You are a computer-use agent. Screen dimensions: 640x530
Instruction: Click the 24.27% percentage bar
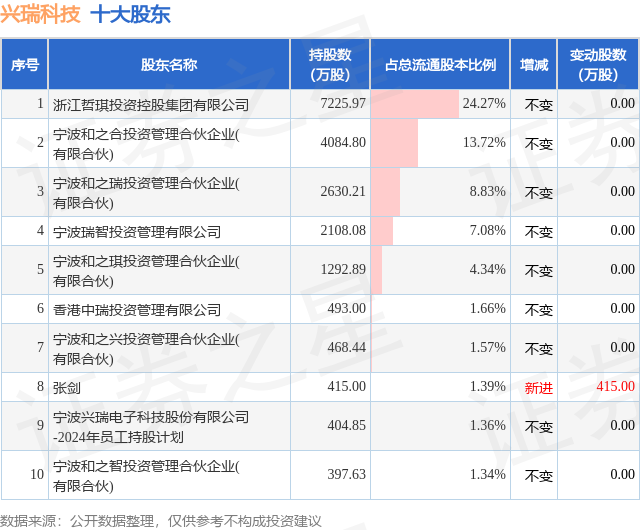click(x=415, y=104)
